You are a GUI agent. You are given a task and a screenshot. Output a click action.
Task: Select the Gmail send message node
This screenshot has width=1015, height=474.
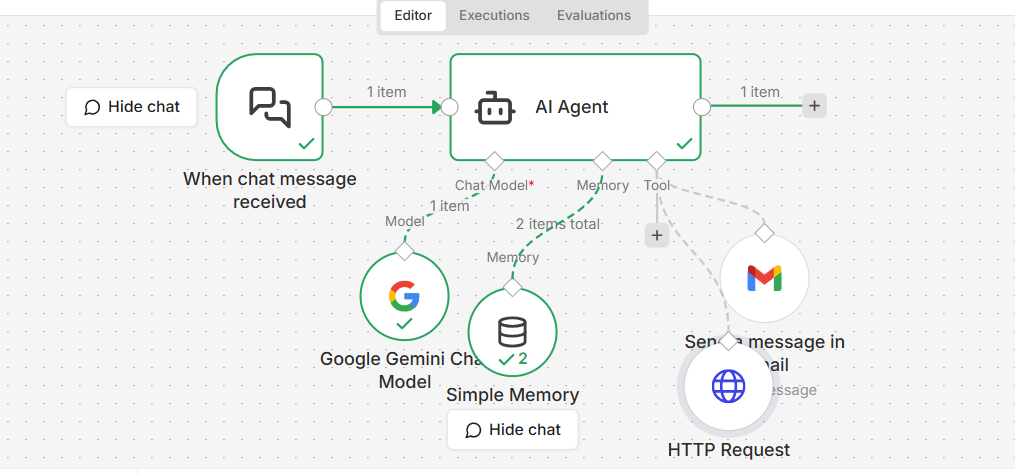[x=764, y=278]
